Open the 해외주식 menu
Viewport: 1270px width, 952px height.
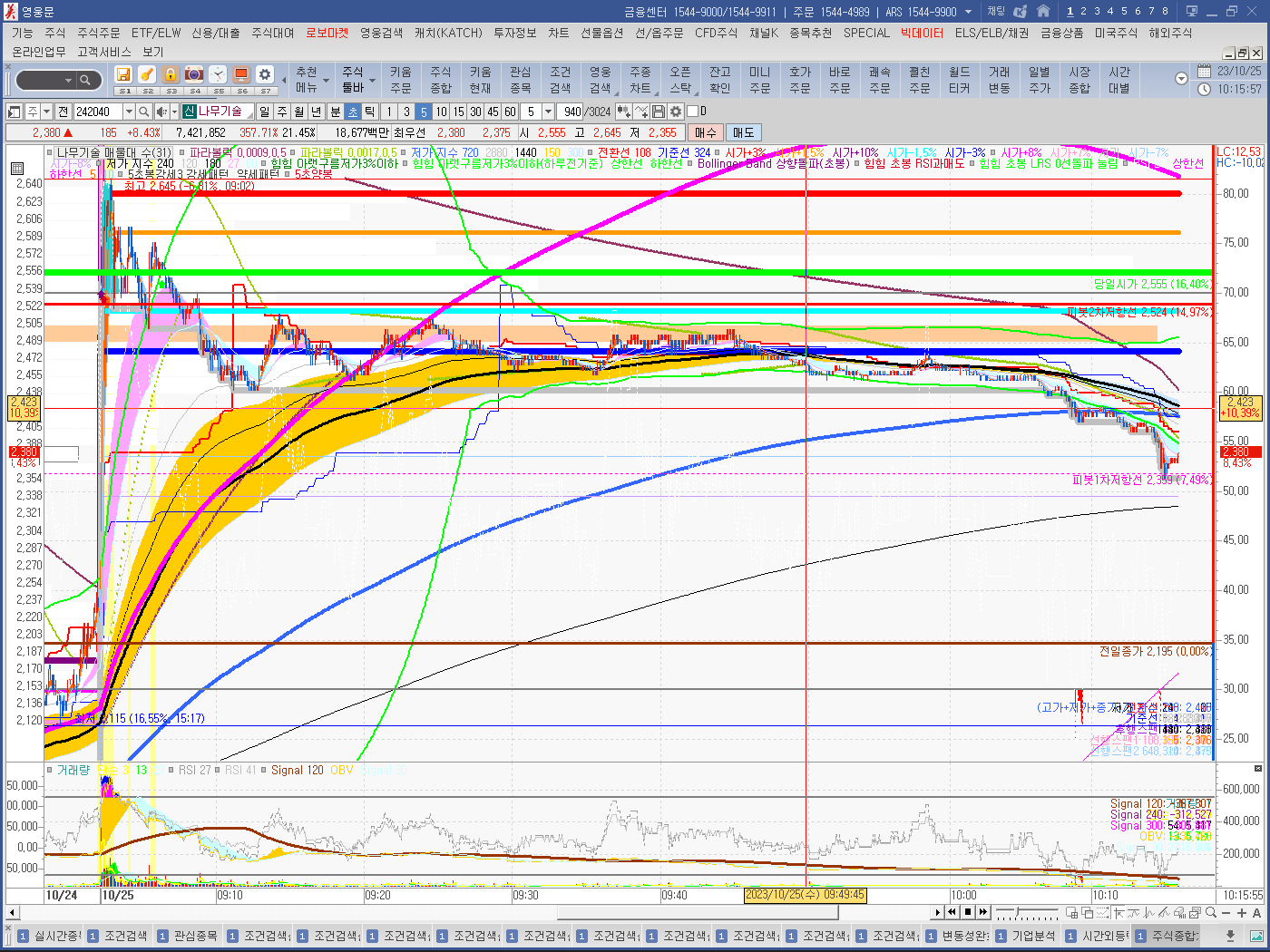pos(1170,33)
